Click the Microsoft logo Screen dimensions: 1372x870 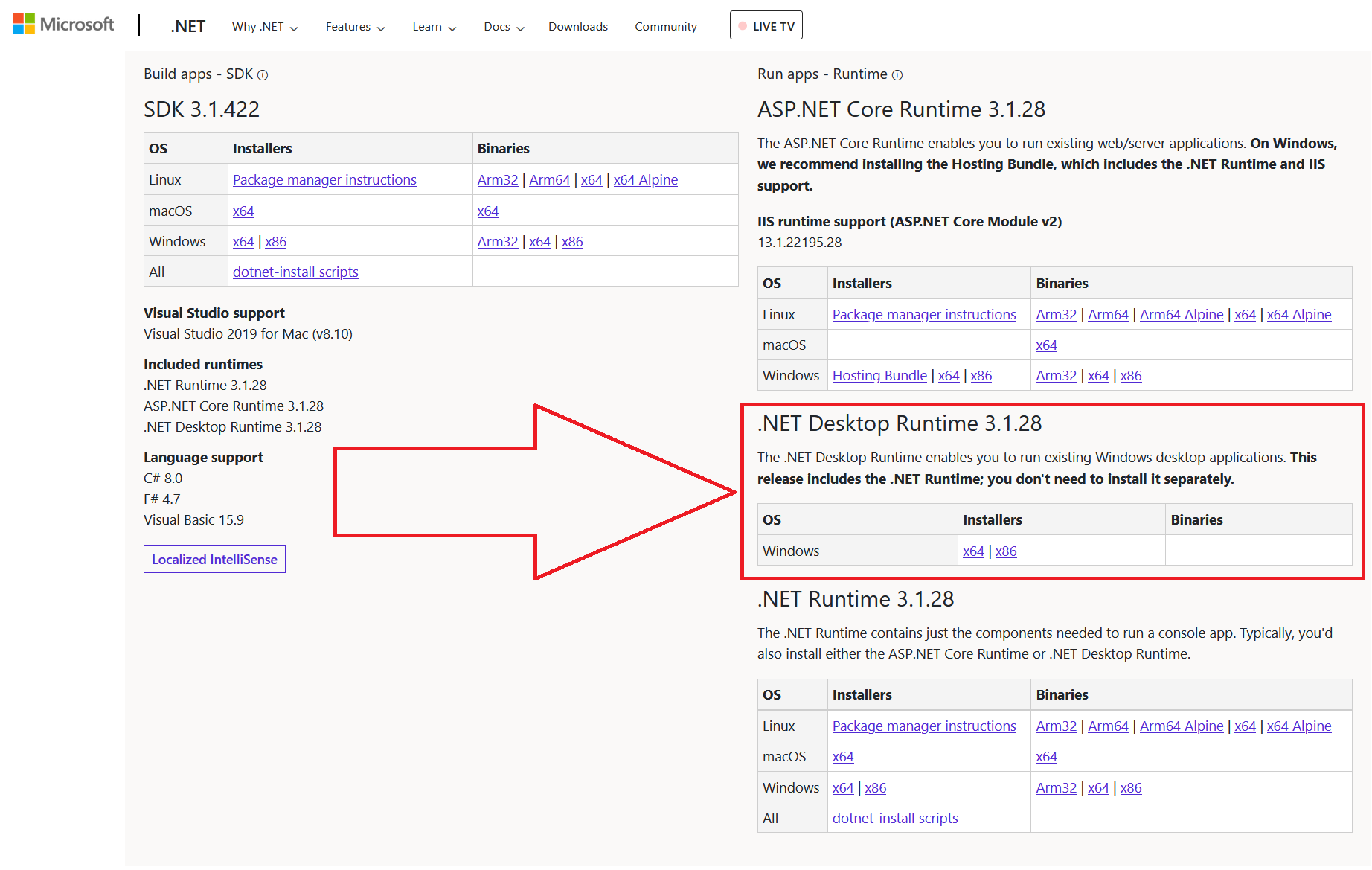point(63,25)
